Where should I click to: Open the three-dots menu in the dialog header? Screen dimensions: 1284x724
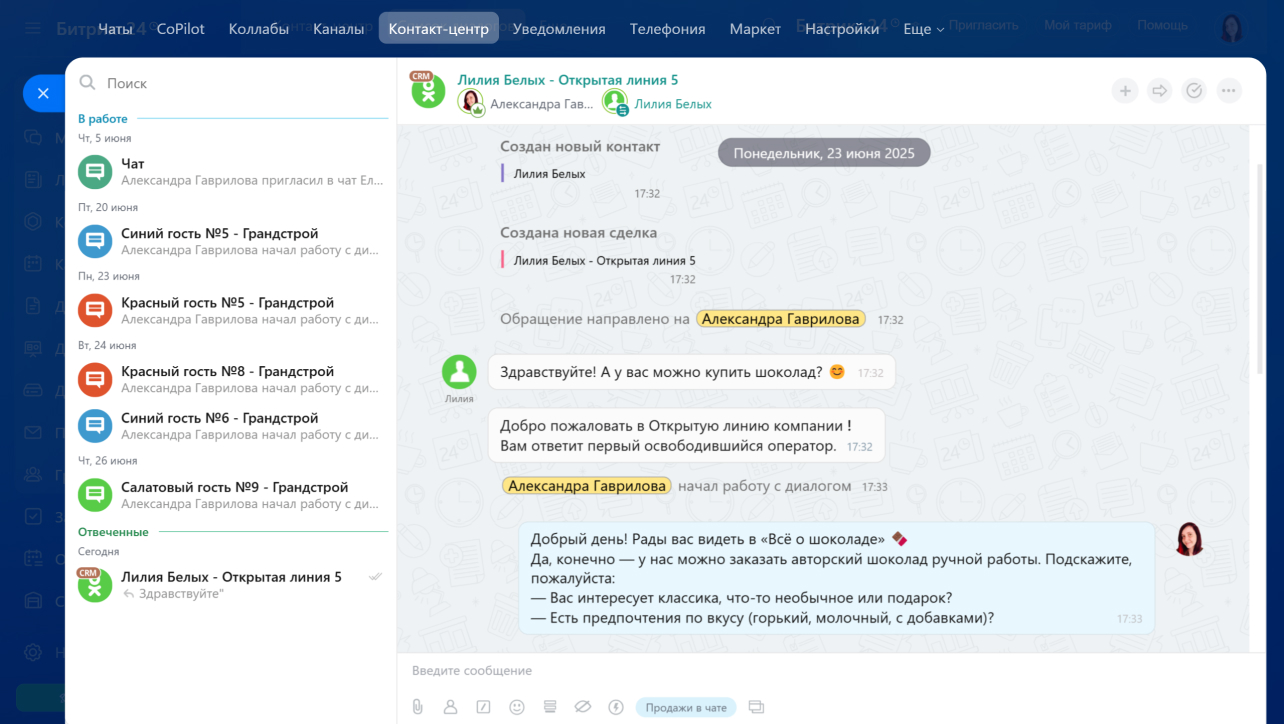coord(1229,91)
